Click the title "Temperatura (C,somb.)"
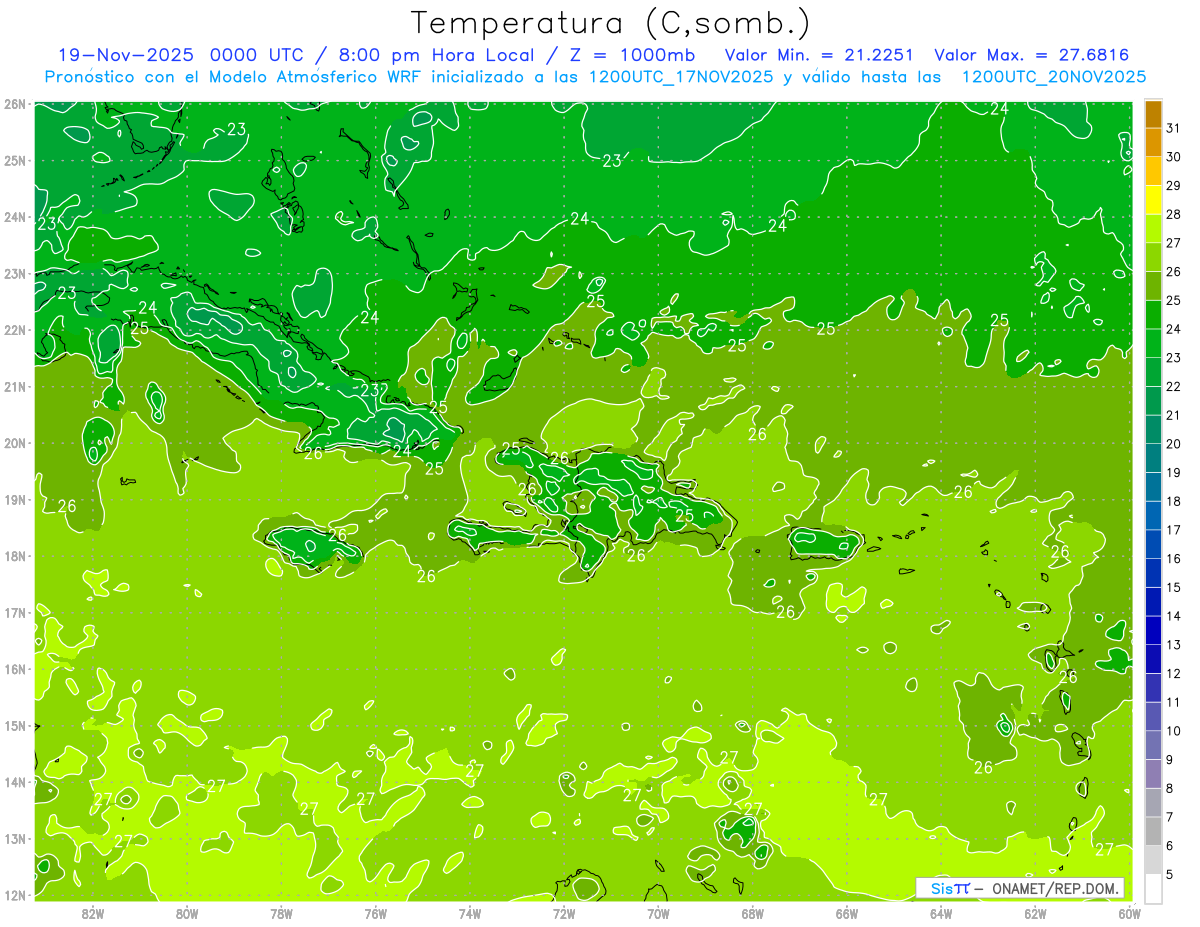The width and height of the screenshot is (1200, 927). pos(611,23)
